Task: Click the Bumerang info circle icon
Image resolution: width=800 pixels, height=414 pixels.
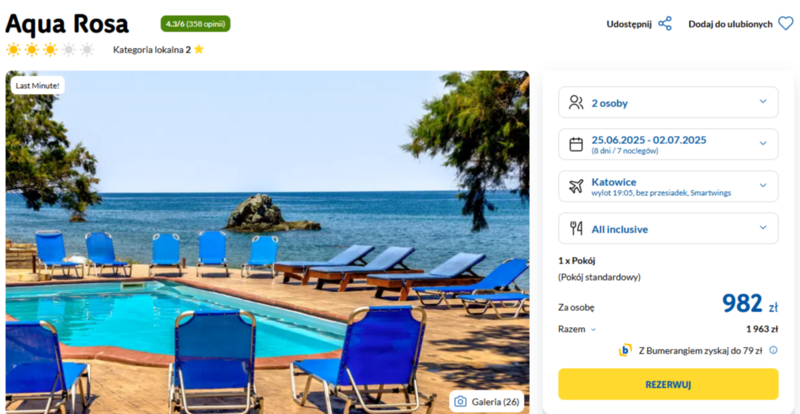Action: click(x=773, y=350)
